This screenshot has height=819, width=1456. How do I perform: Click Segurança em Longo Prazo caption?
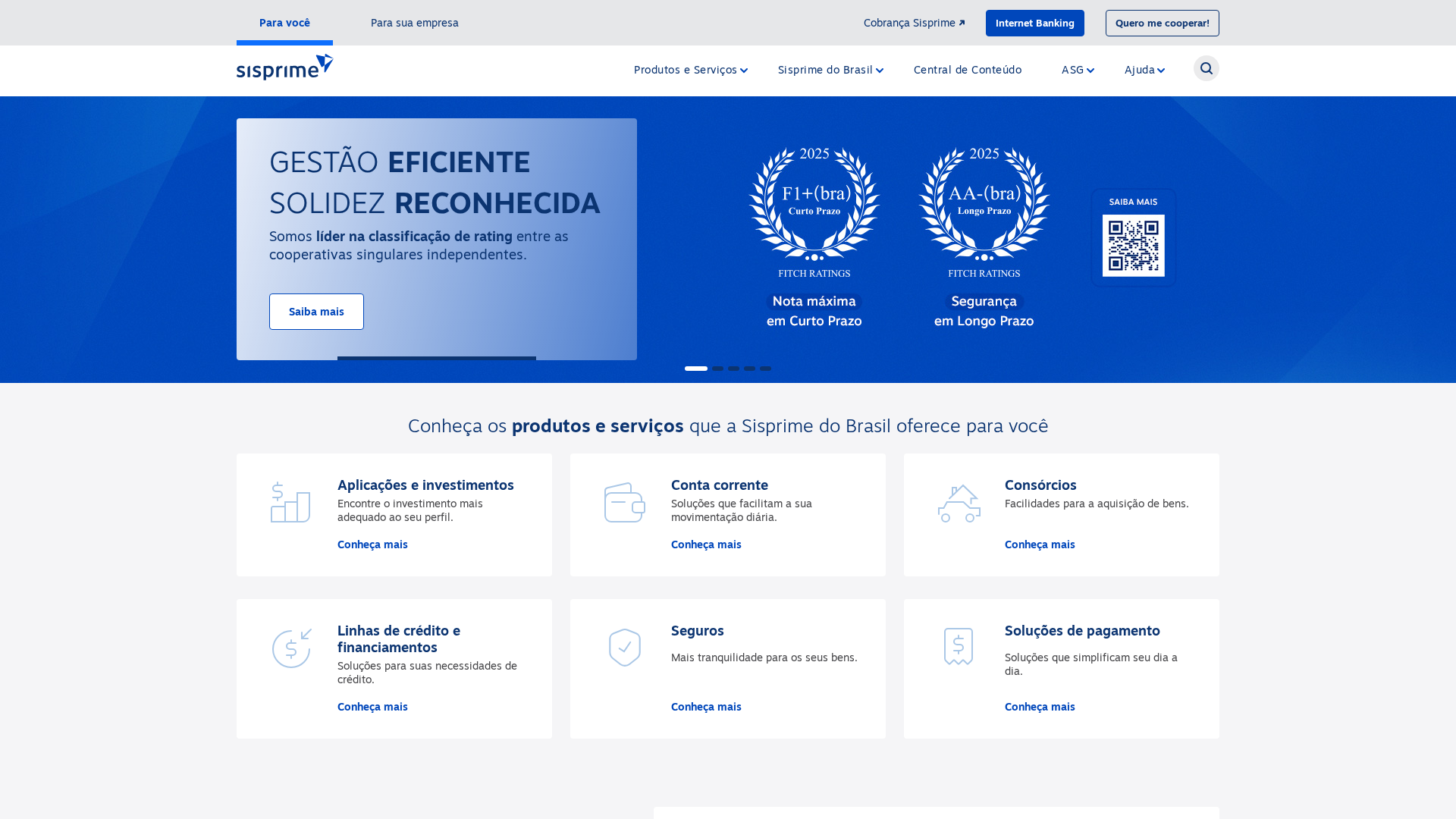click(984, 311)
